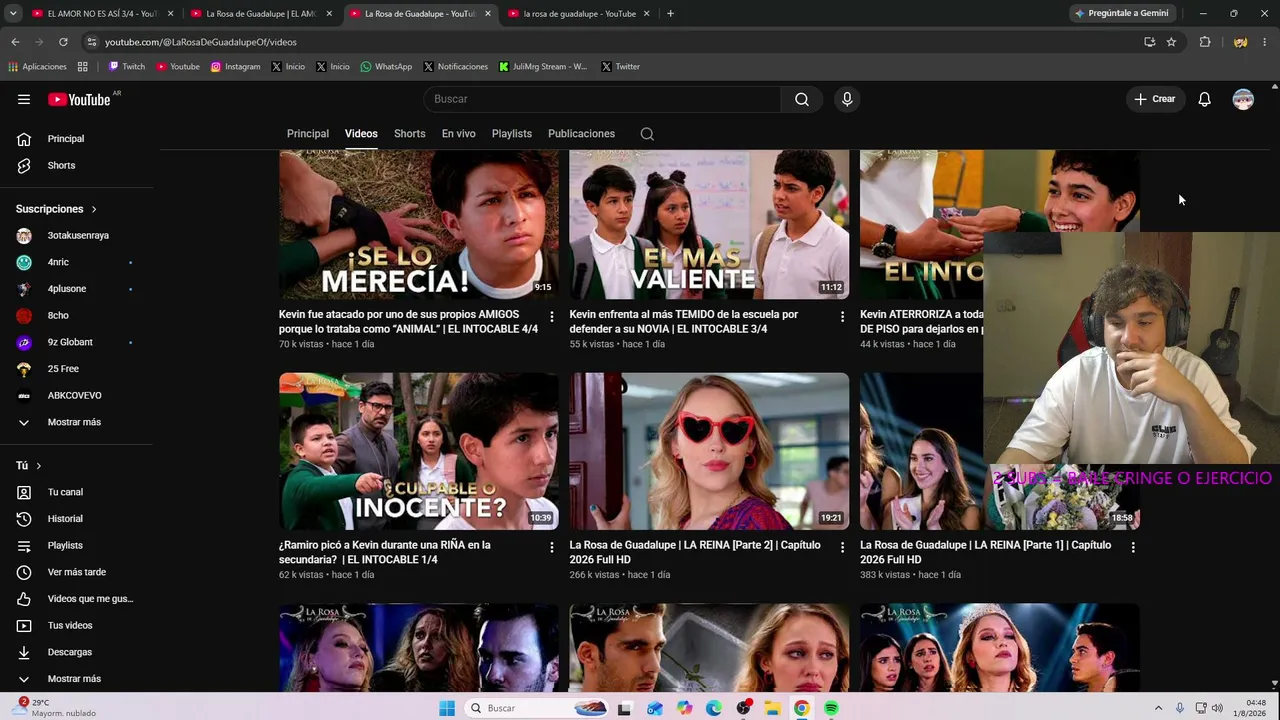Start voice search with the microphone
This screenshot has height=720, width=1280.
pos(847,99)
